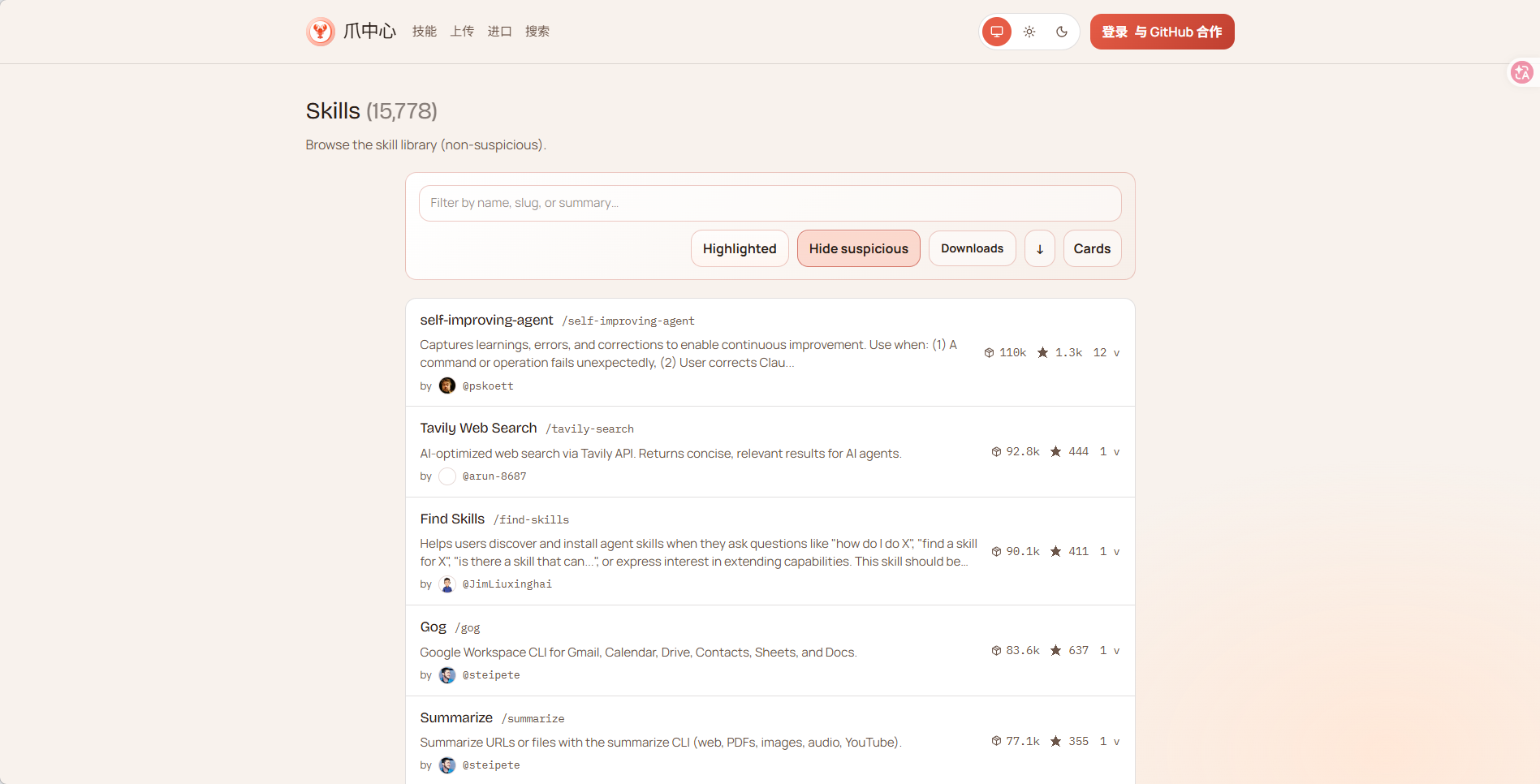Click the package downloads icon on self-improving-agent
This screenshot has width=1540, height=784.
click(x=989, y=352)
